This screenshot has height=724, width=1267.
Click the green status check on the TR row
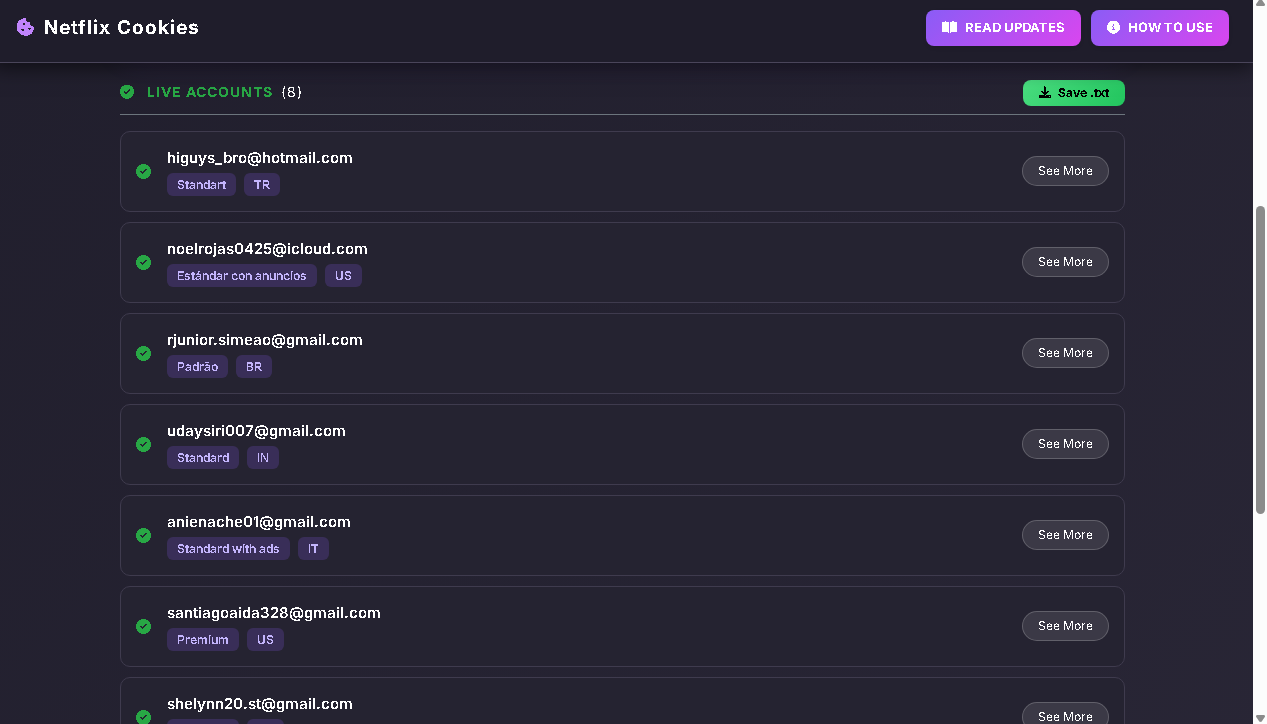[144, 171]
